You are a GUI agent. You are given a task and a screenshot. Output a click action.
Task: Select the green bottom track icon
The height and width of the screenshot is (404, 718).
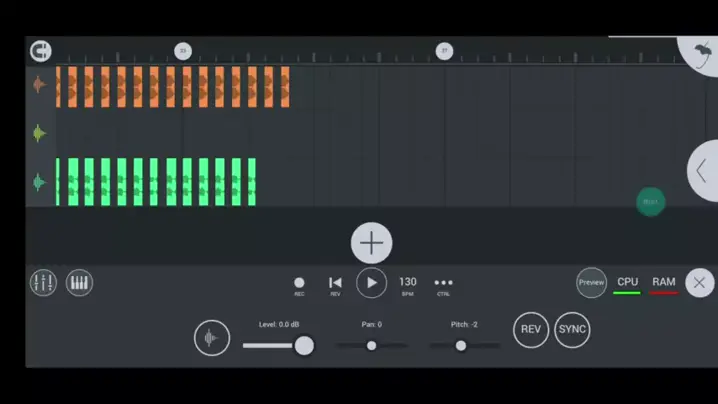(x=39, y=182)
